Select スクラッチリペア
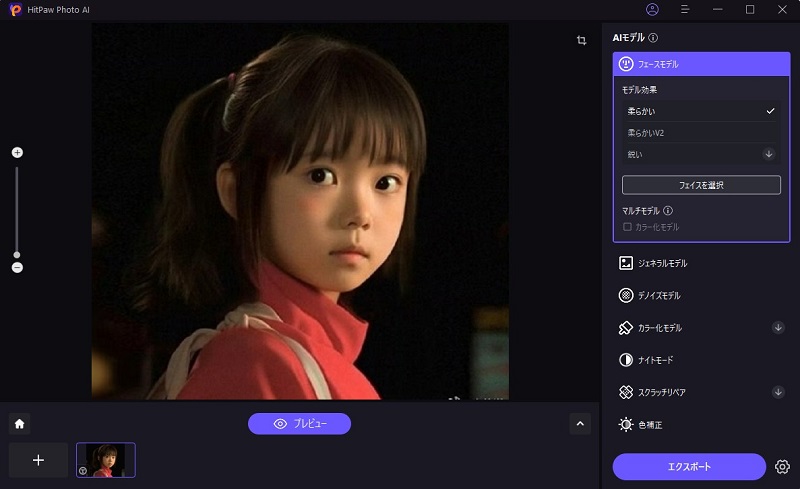 (x=702, y=392)
